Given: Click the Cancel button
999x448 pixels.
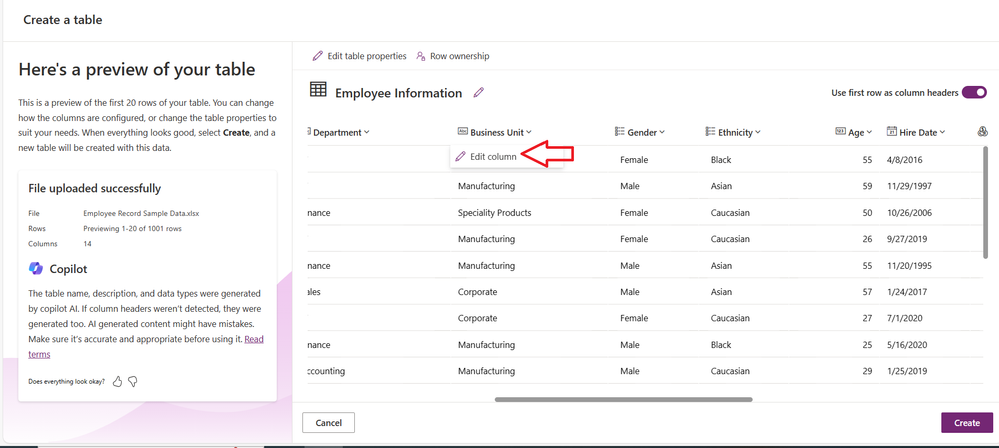Looking at the screenshot, I should tap(328, 423).
